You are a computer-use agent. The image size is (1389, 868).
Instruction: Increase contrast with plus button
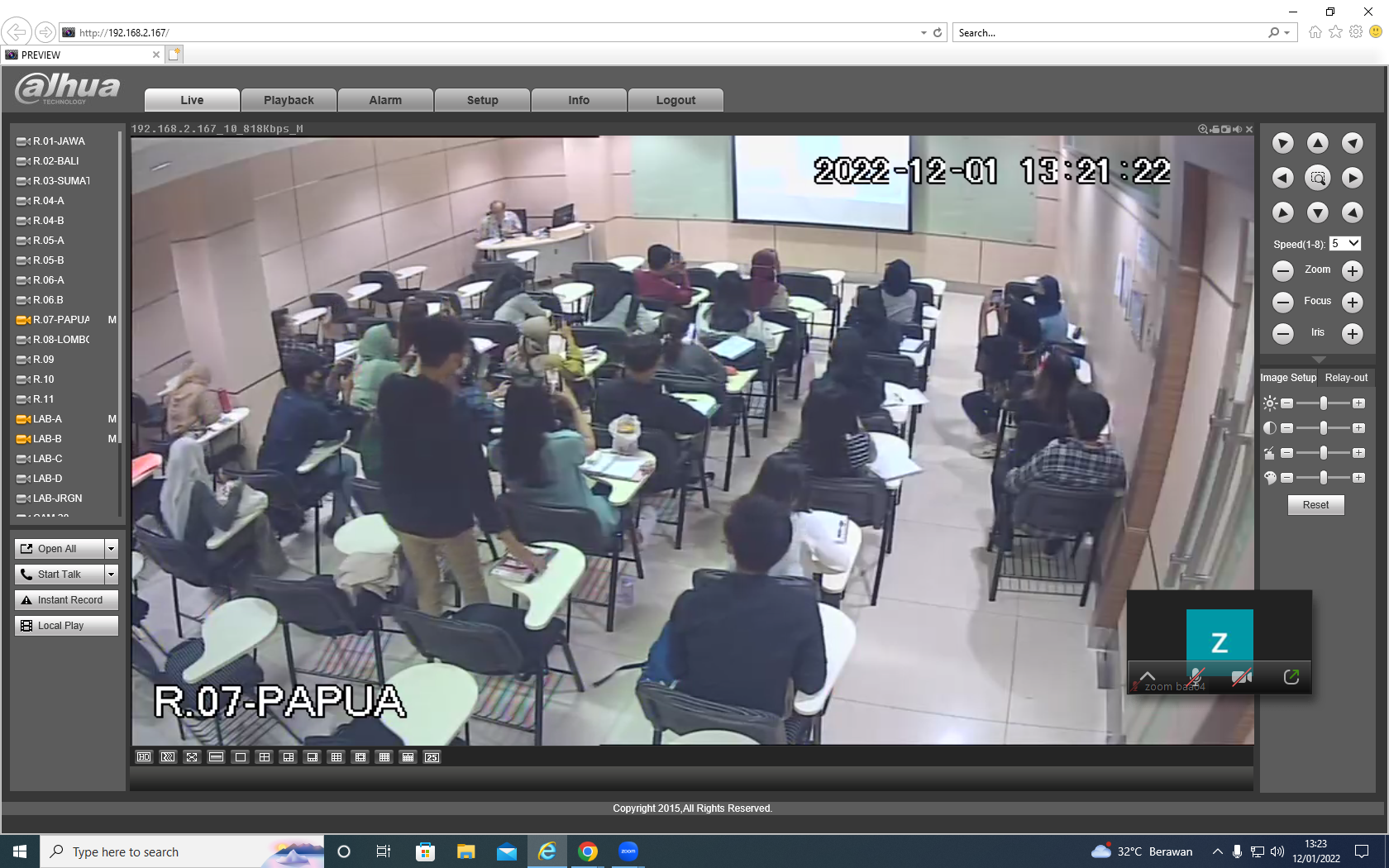pos(1358,428)
